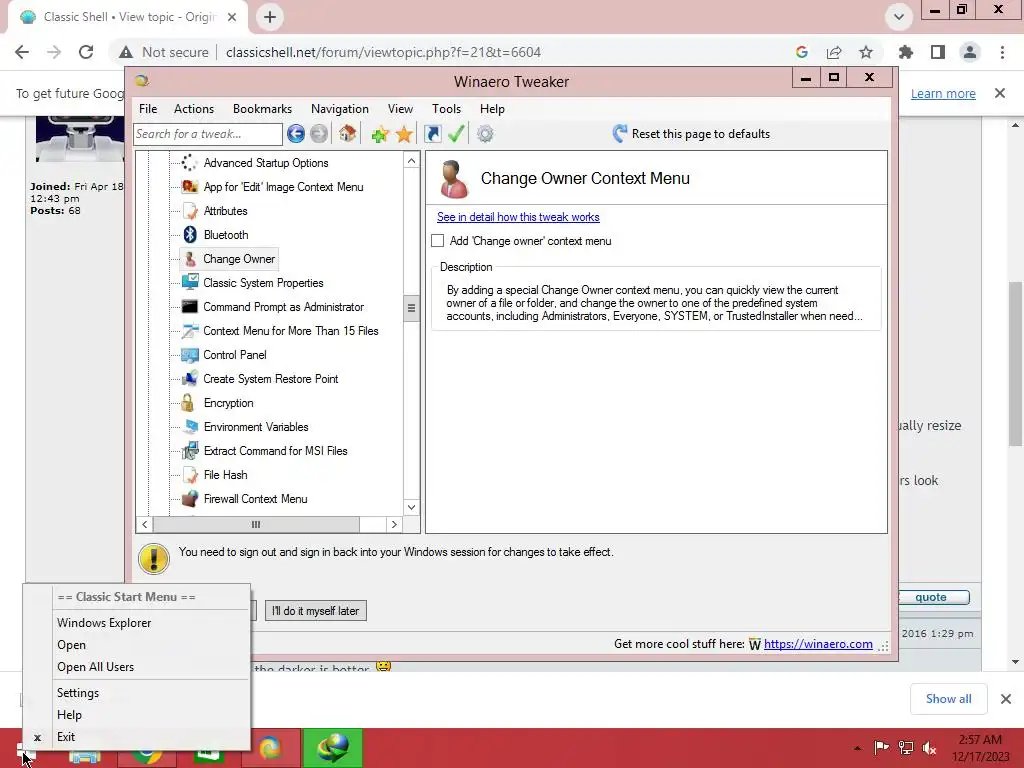Click the Classic System Properties monitor icon
The image size is (1024, 768).
click(189, 283)
